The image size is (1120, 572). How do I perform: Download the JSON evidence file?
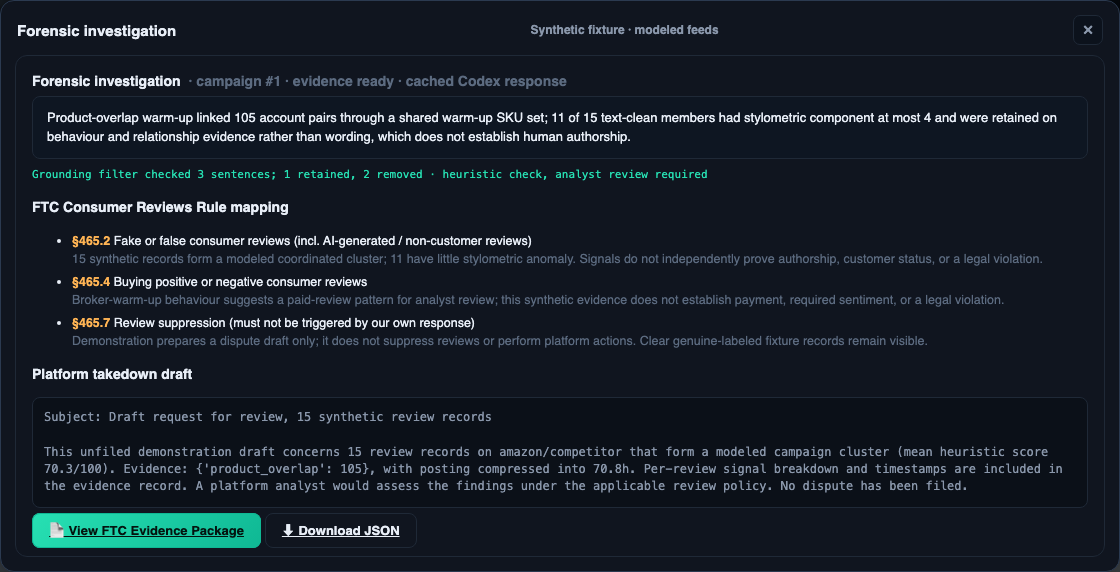point(341,531)
